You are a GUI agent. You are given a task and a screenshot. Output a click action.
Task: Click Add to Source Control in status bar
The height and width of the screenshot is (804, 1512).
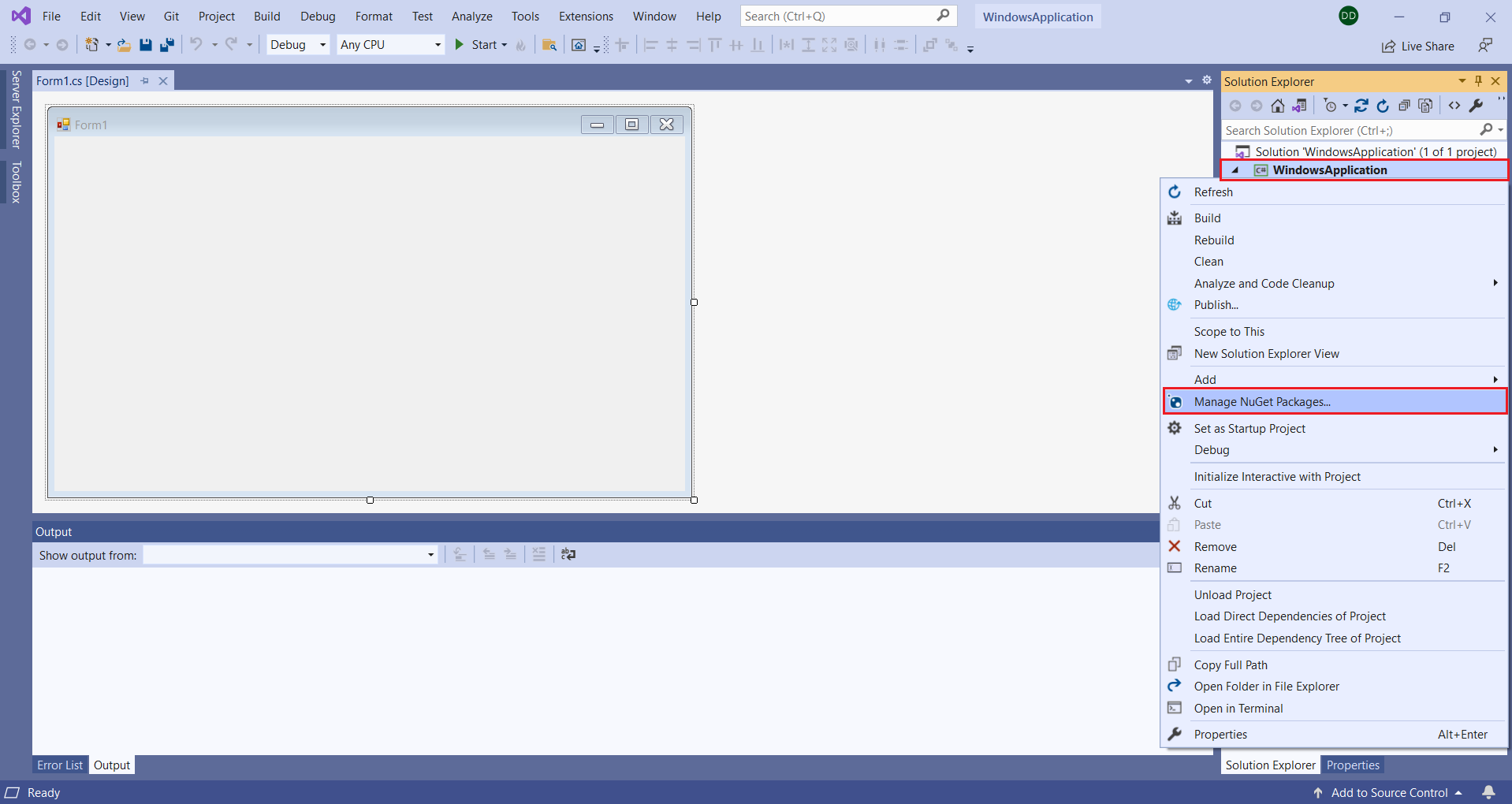(1387, 792)
